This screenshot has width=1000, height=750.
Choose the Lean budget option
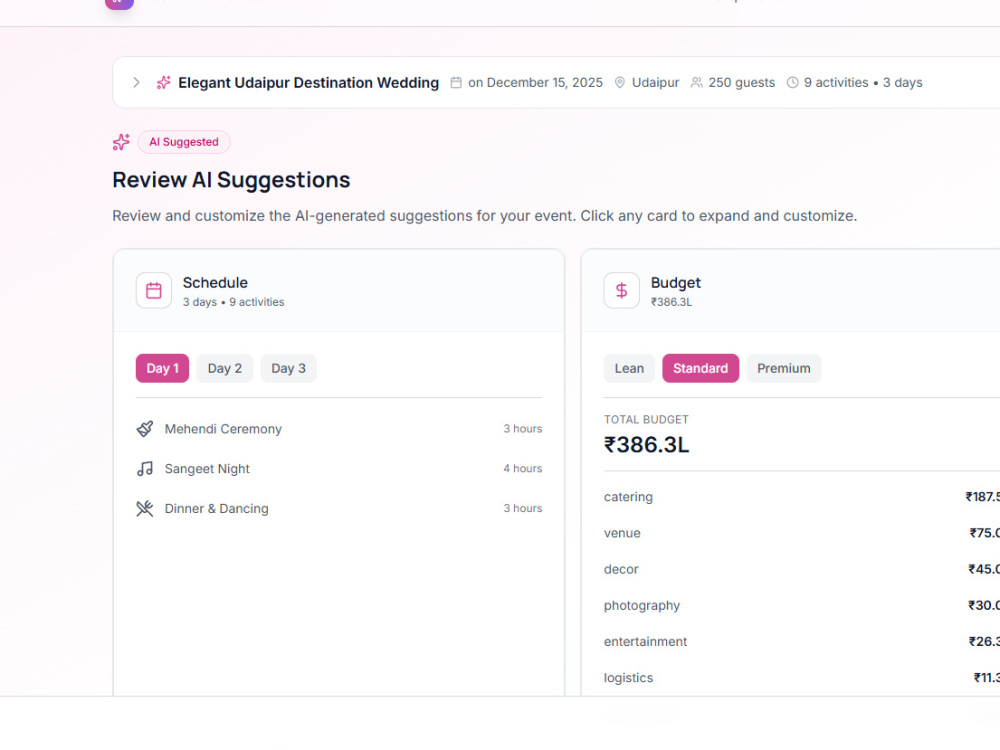coord(629,369)
